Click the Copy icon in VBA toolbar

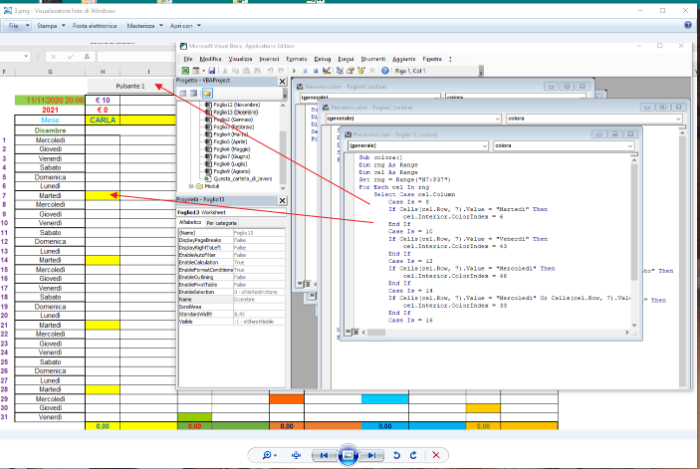(235, 71)
